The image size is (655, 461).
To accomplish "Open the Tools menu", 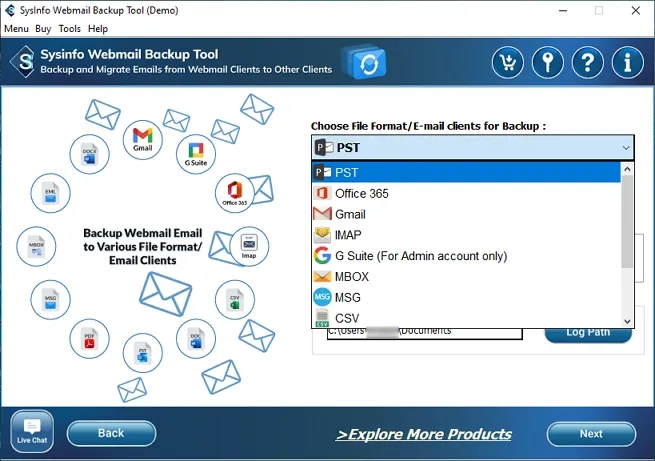I will pyautogui.click(x=69, y=29).
